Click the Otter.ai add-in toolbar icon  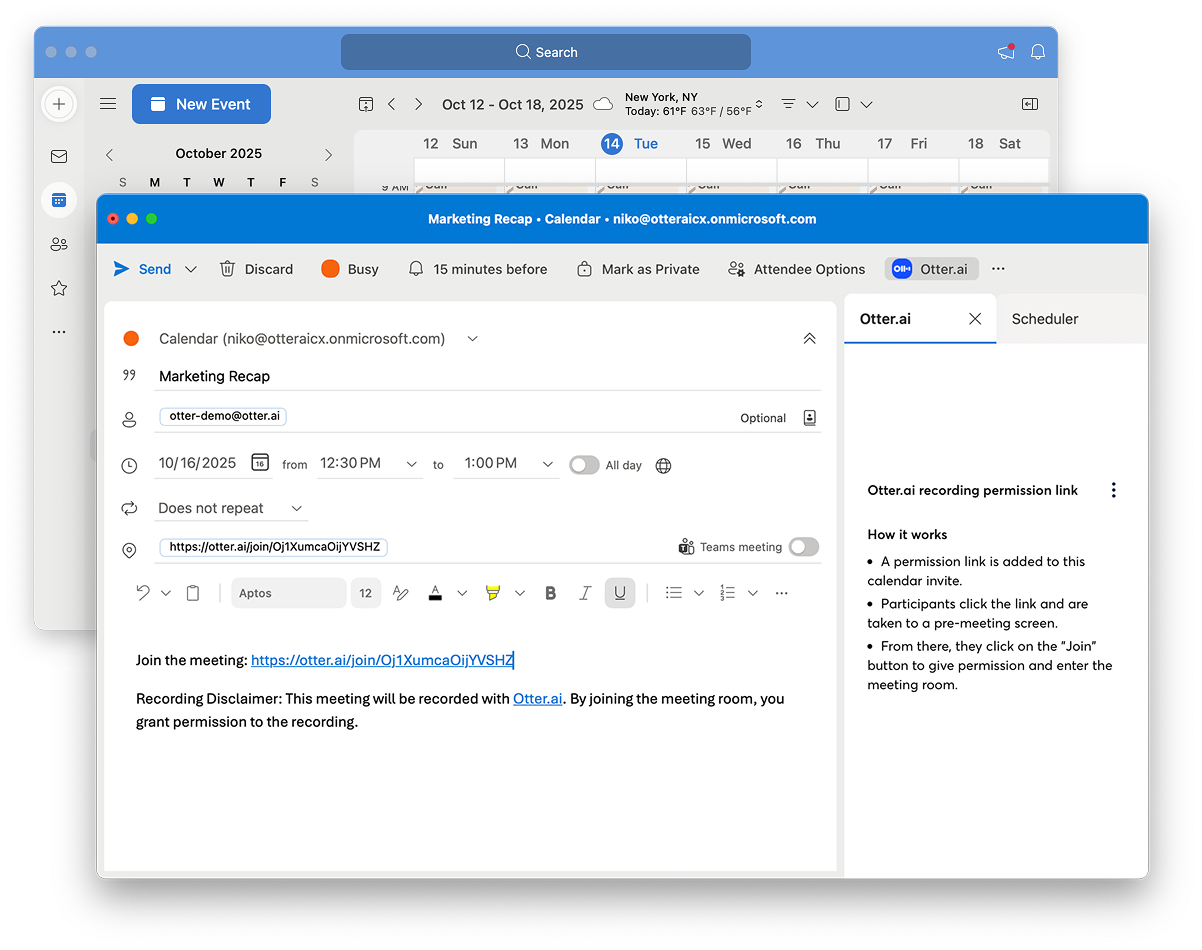931,269
